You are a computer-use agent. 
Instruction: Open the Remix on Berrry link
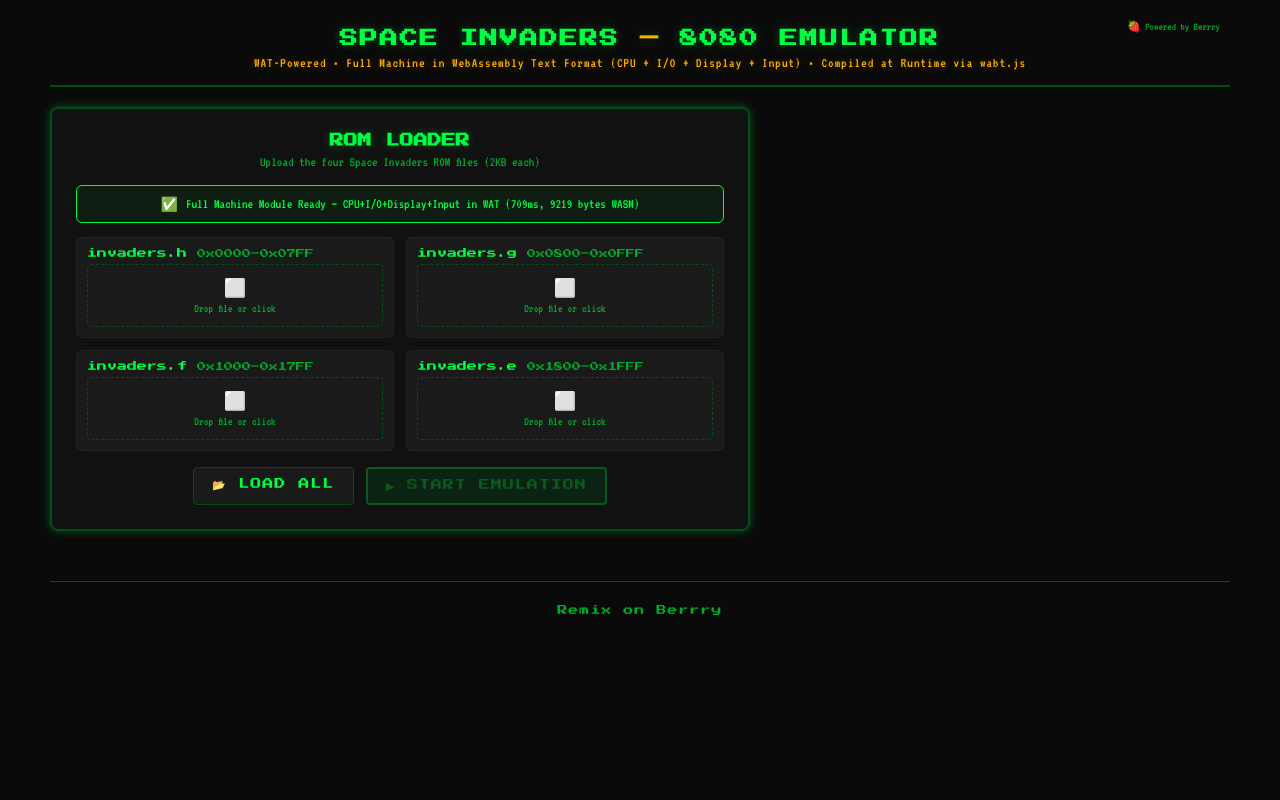(x=639, y=609)
